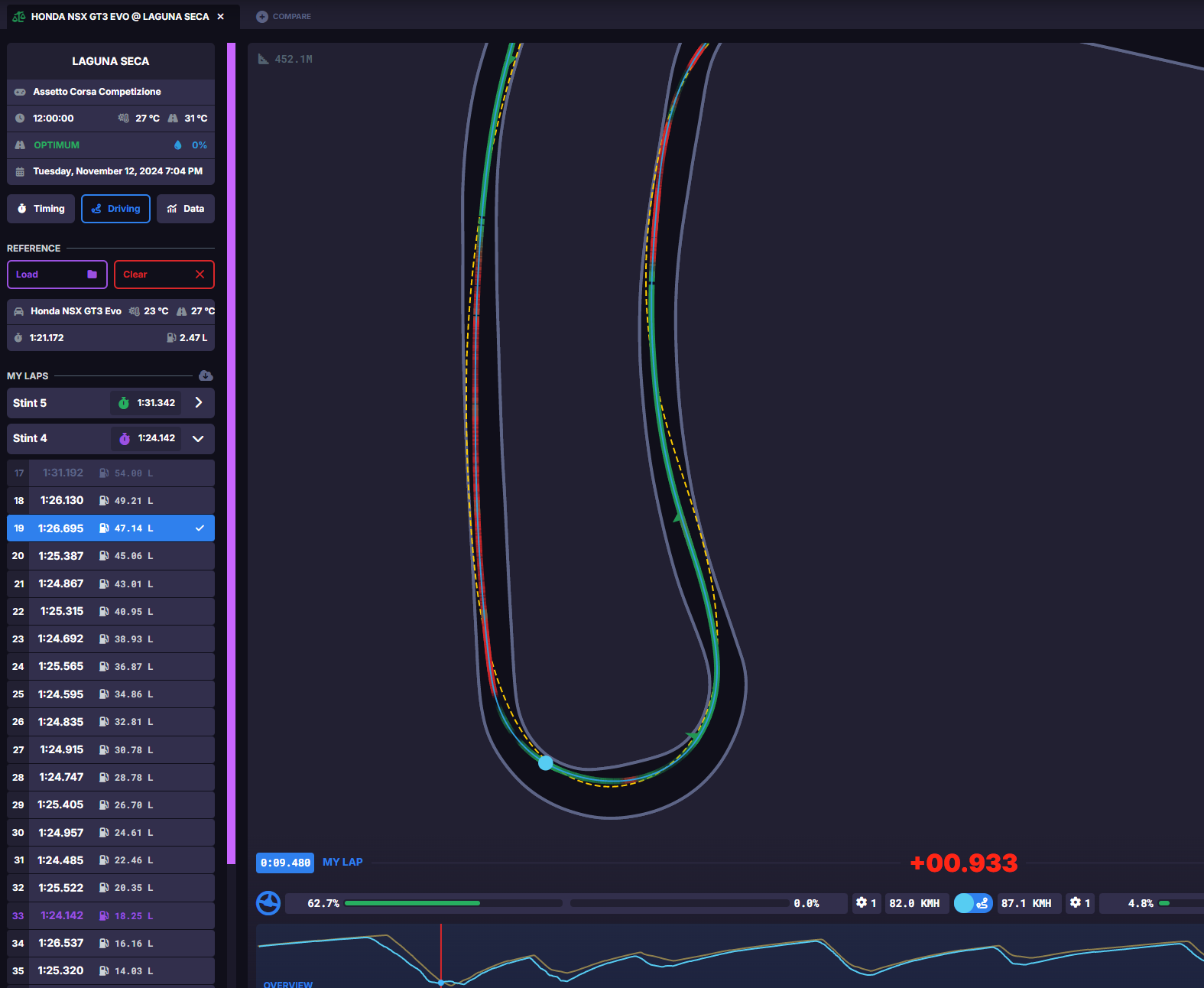The image size is (1204, 988).
Task: Clear the reference lap
Action: pyautogui.click(x=164, y=275)
